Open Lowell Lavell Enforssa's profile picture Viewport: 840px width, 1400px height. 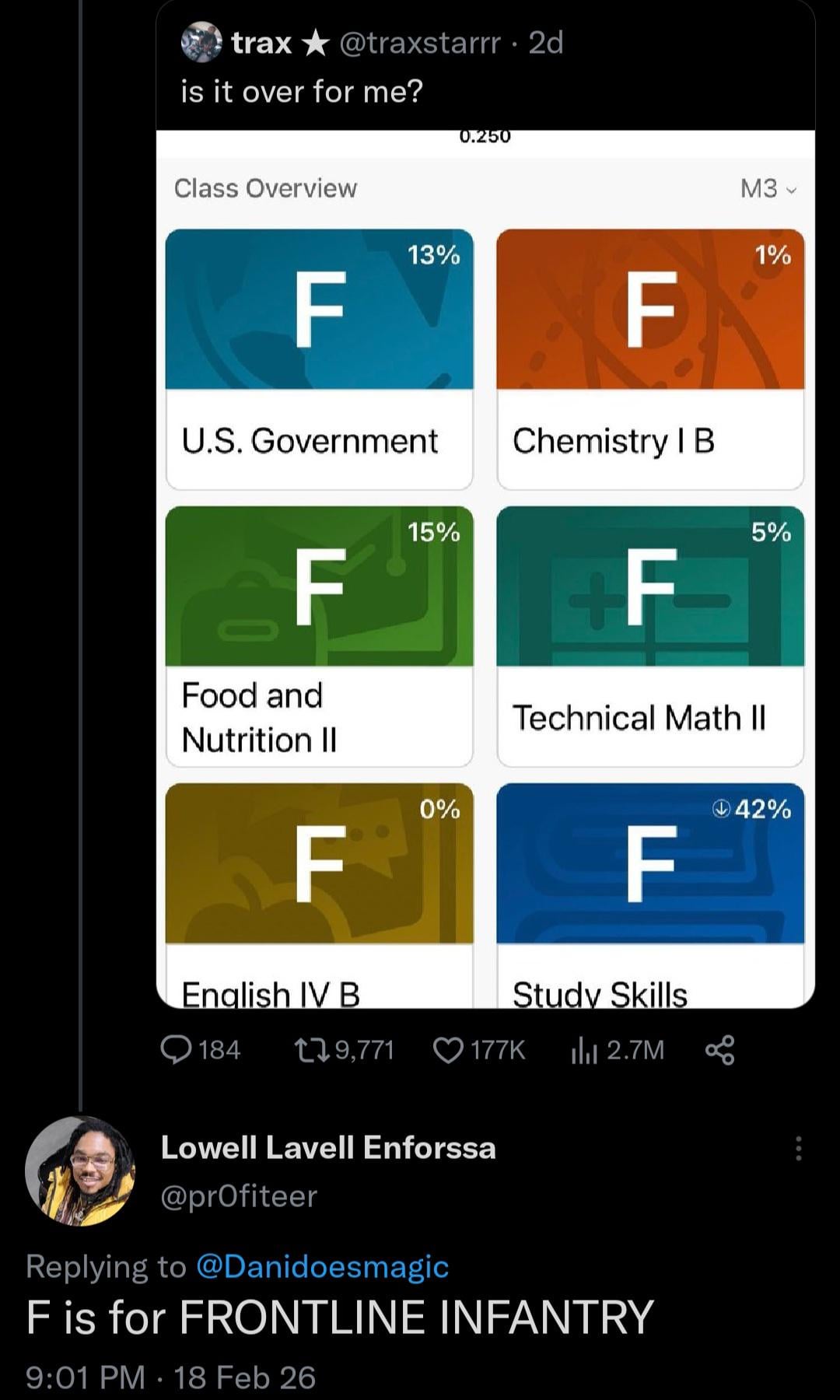point(80,1171)
